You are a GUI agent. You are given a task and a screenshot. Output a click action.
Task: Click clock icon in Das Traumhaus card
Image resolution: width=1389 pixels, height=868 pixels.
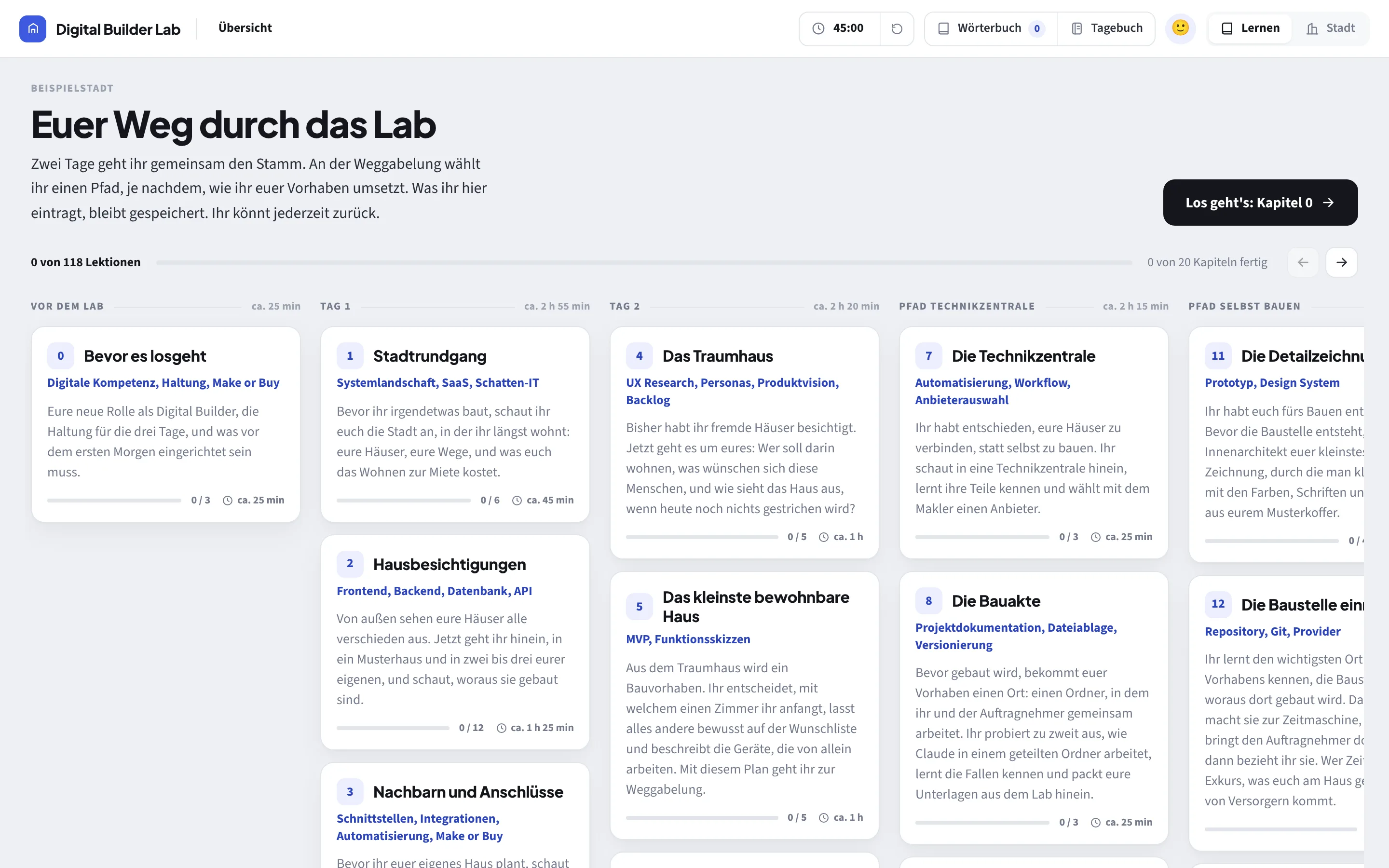[x=823, y=537]
